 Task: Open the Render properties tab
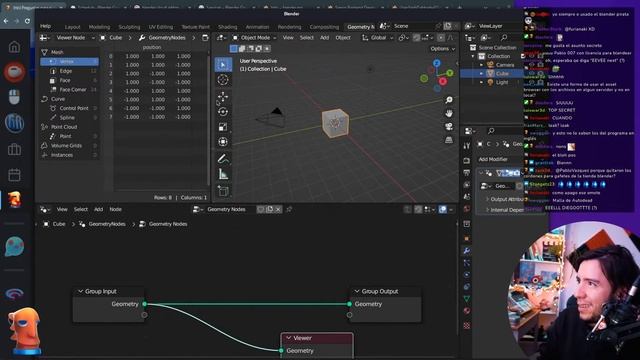click(x=467, y=161)
